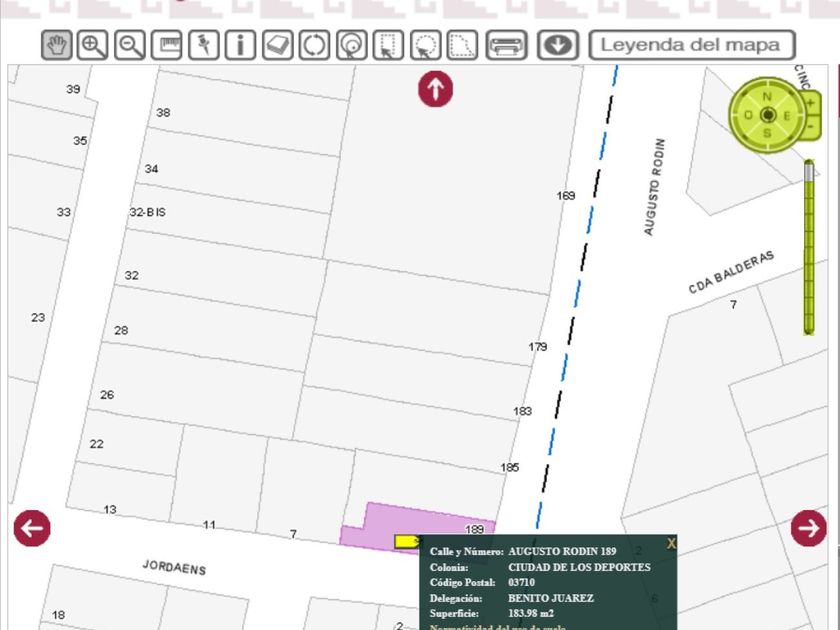Choose the polygon selection tool

[462, 45]
